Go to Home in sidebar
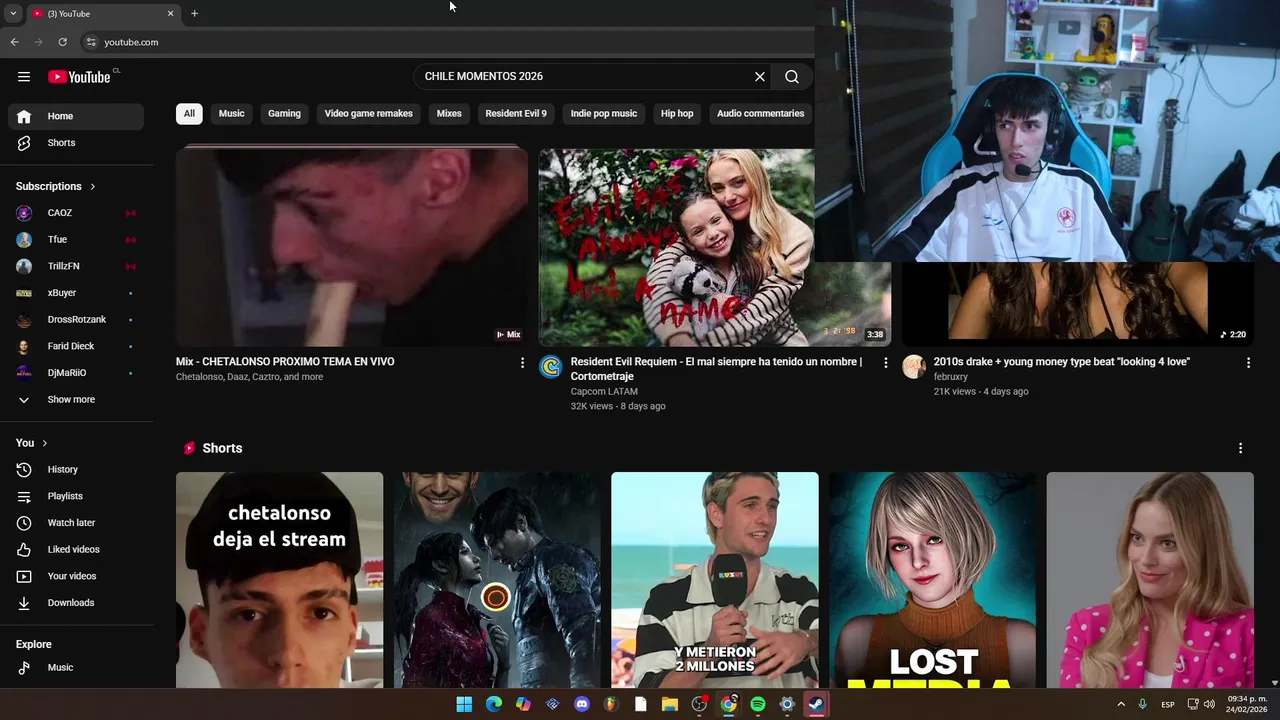 pyautogui.click(x=76, y=116)
